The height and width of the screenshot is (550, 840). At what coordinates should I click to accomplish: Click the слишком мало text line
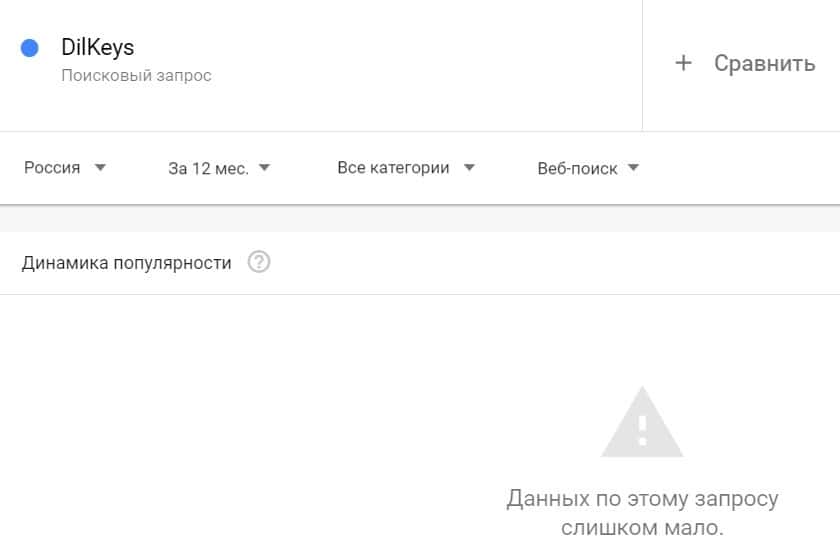point(642,527)
